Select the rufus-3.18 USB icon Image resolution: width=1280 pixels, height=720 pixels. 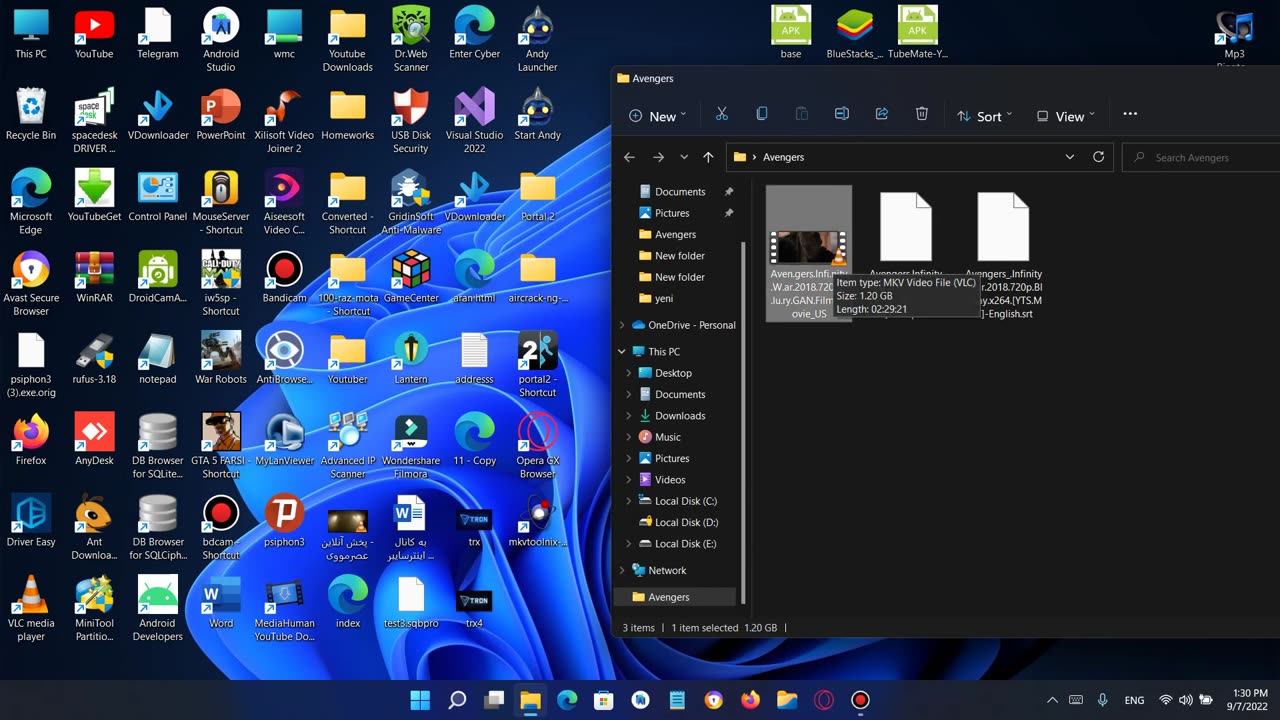tap(94, 358)
